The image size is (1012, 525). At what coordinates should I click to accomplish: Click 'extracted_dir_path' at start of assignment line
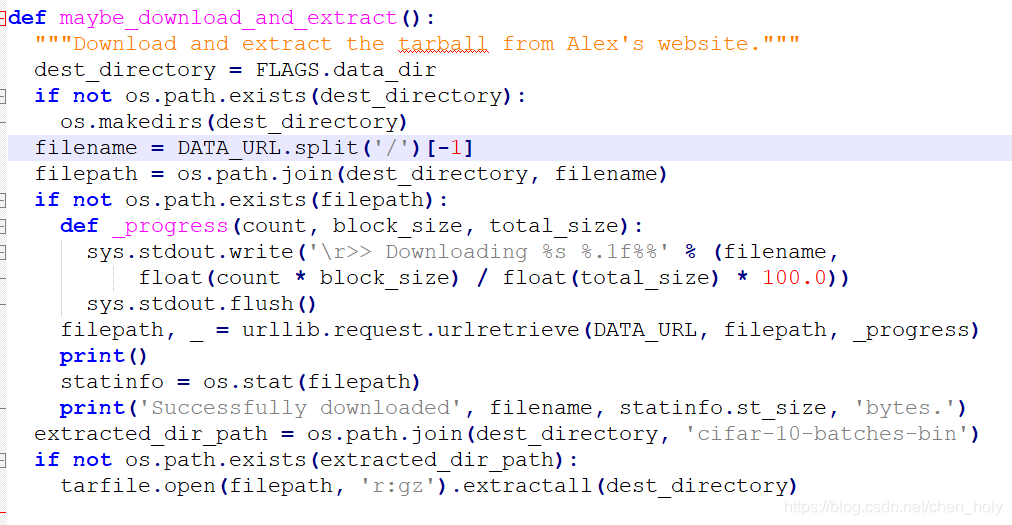click(150, 433)
